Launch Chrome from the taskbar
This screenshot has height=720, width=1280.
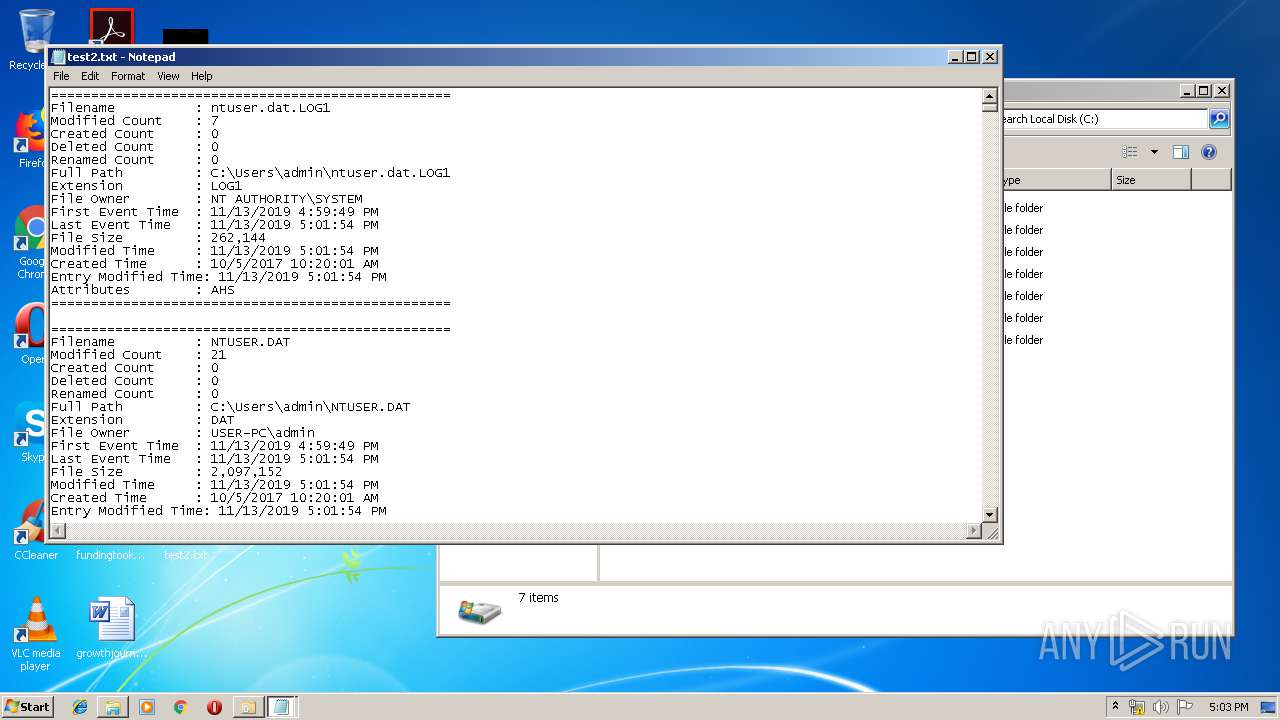click(x=180, y=707)
